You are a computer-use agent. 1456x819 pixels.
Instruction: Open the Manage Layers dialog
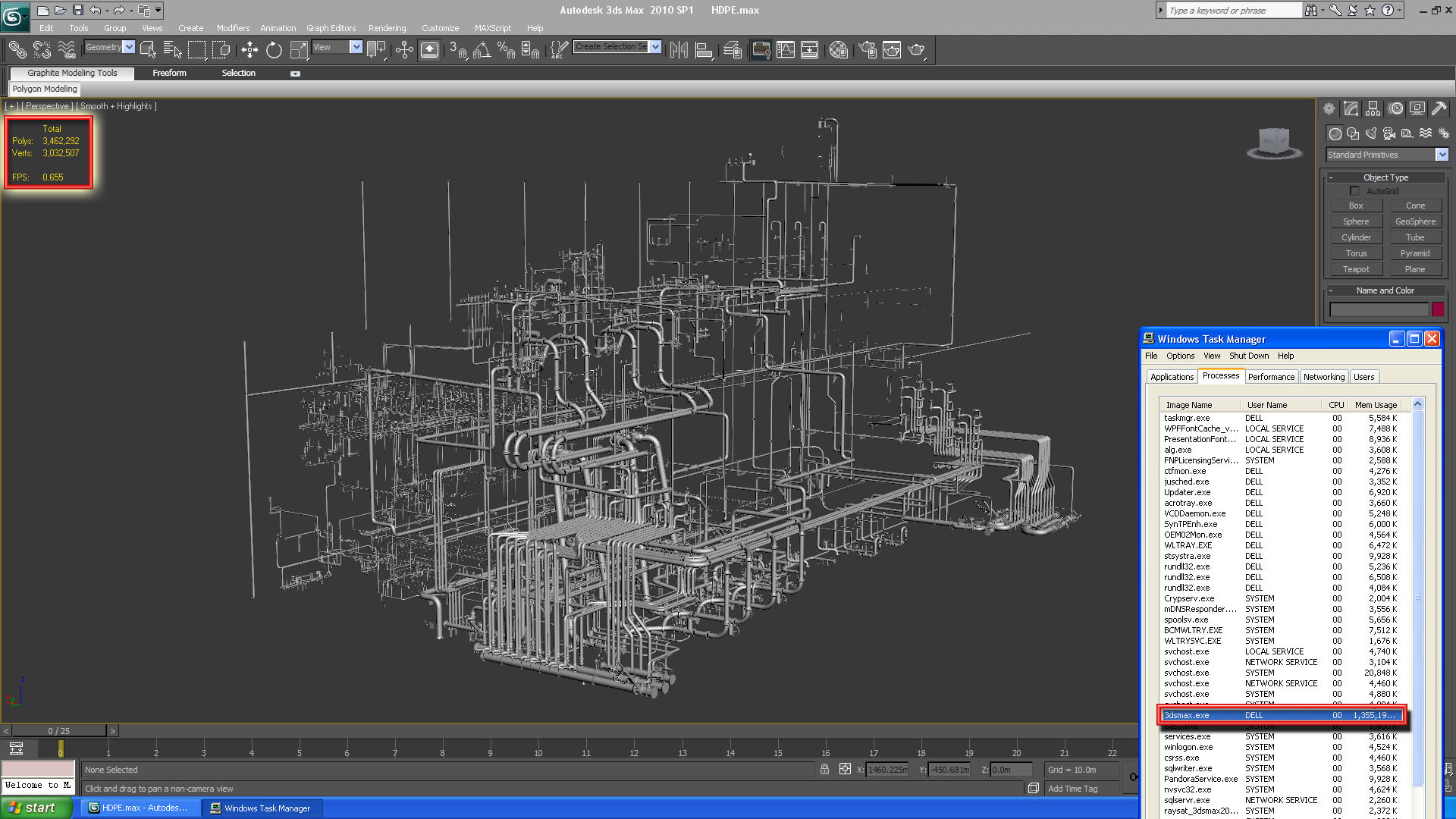pos(733,50)
